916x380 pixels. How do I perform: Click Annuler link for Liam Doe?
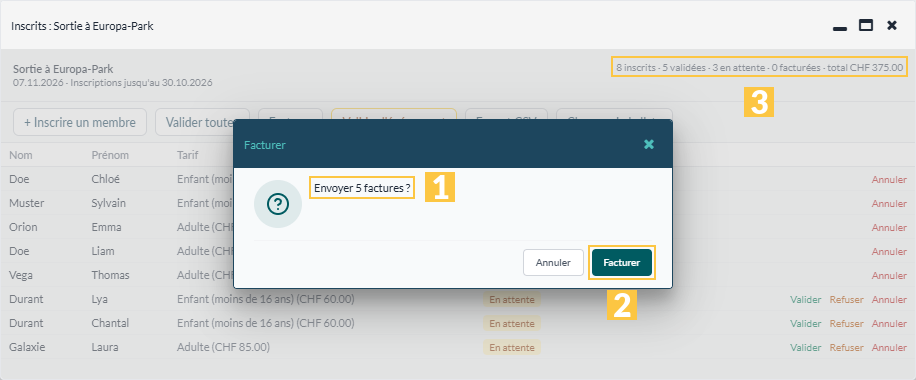click(889, 251)
